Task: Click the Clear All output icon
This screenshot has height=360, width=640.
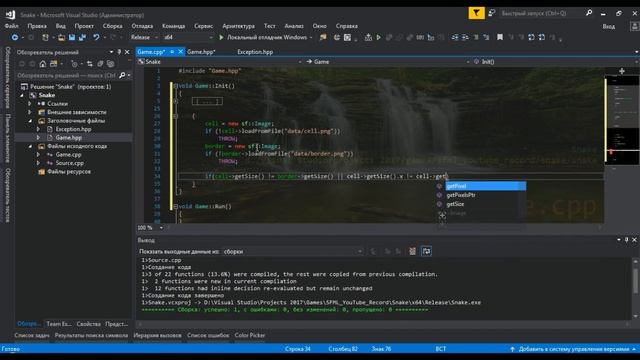Action: [x=412, y=251]
